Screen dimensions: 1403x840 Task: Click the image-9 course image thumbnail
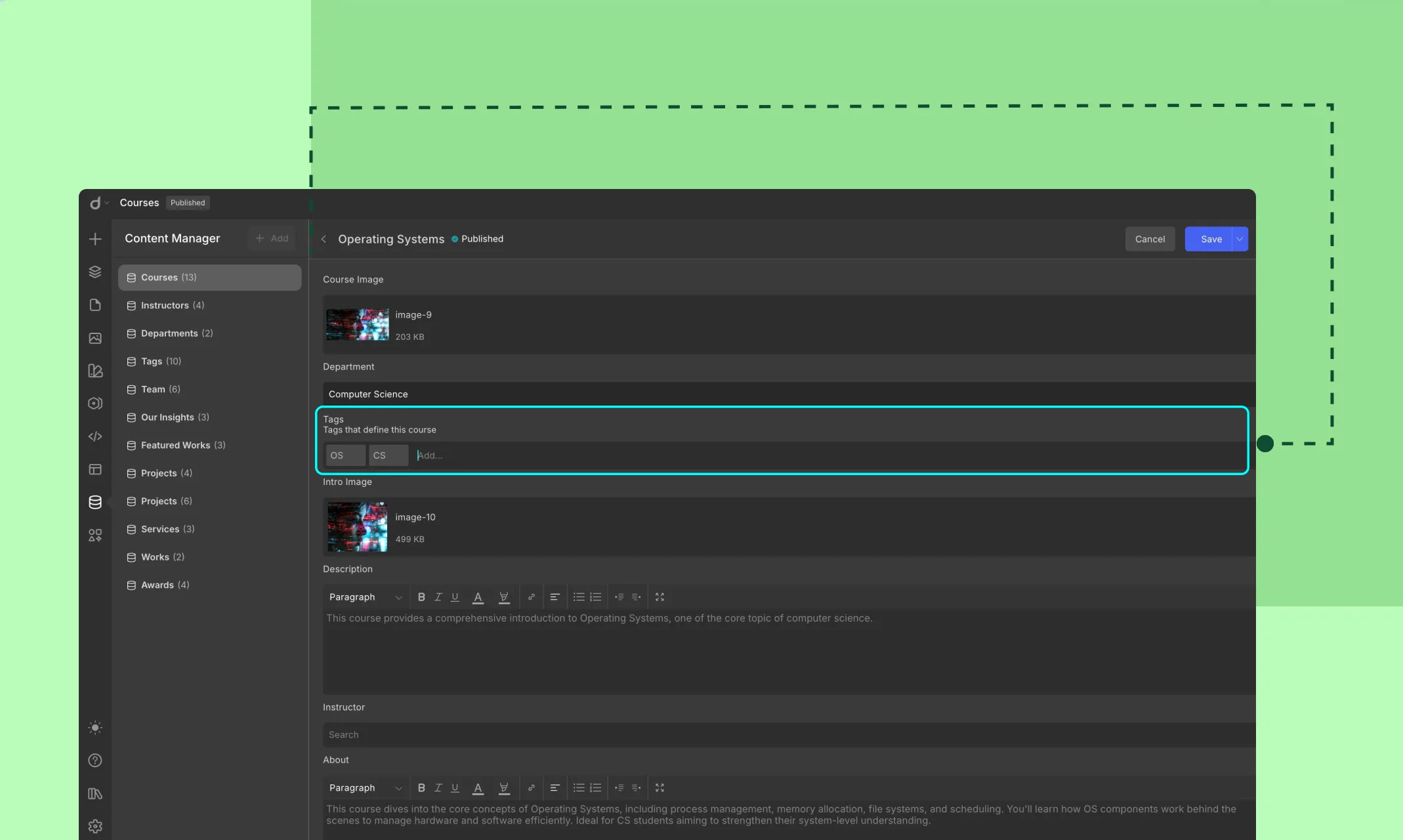358,325
